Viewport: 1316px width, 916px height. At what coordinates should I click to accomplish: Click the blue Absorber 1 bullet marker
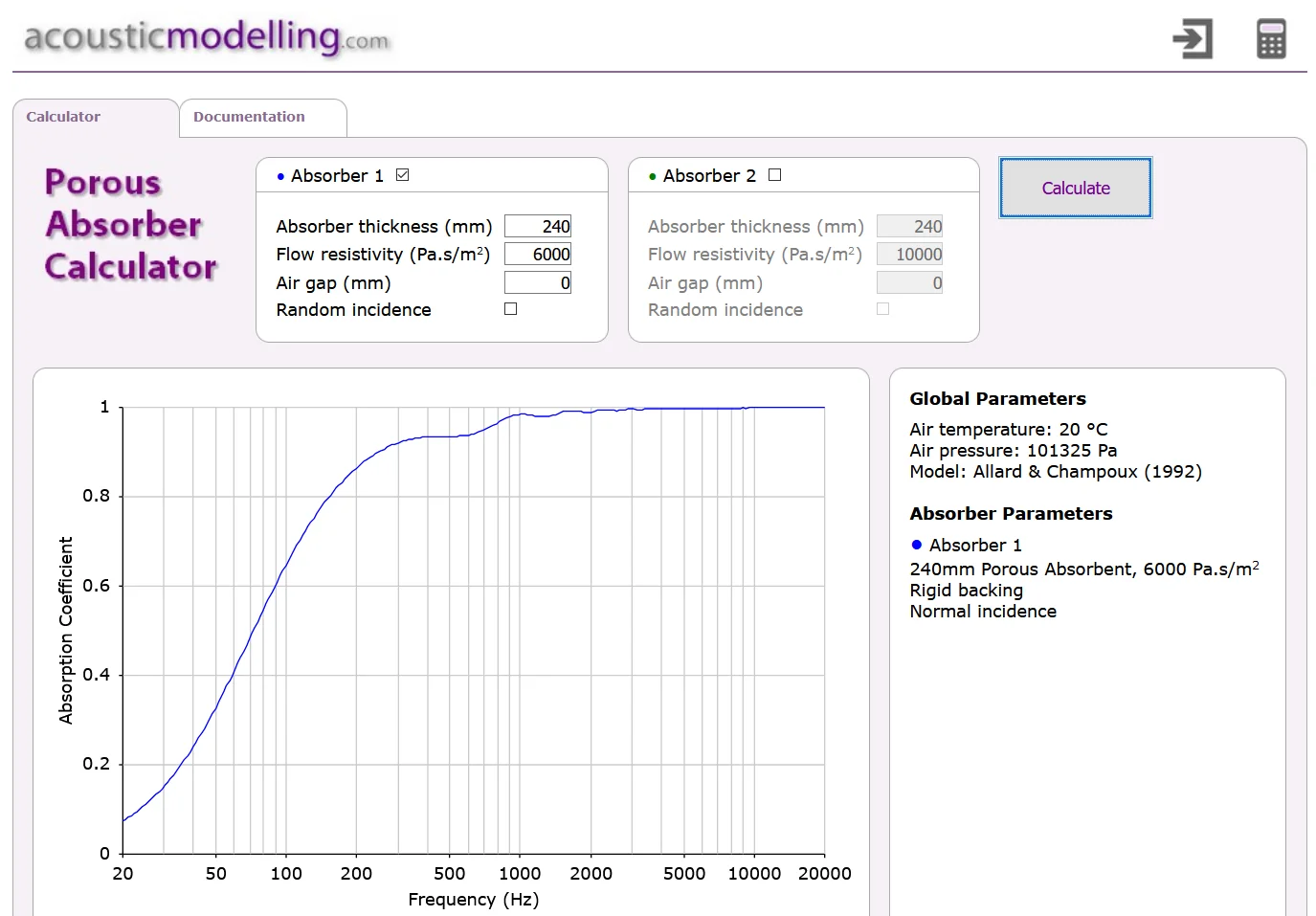[280, 176]
